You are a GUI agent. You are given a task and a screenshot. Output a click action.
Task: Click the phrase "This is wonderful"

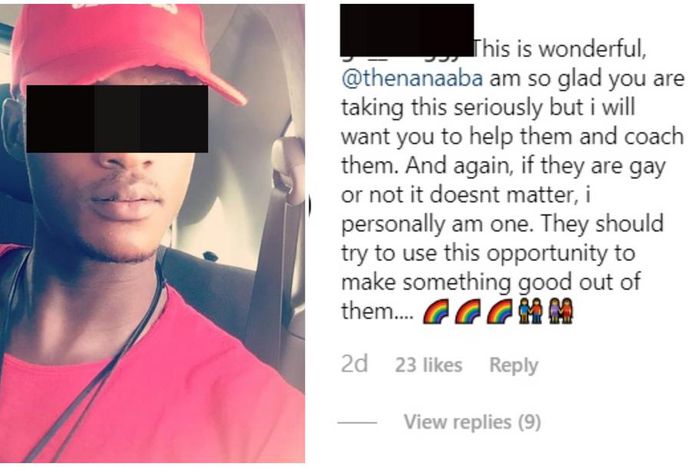tap(558, 49)
